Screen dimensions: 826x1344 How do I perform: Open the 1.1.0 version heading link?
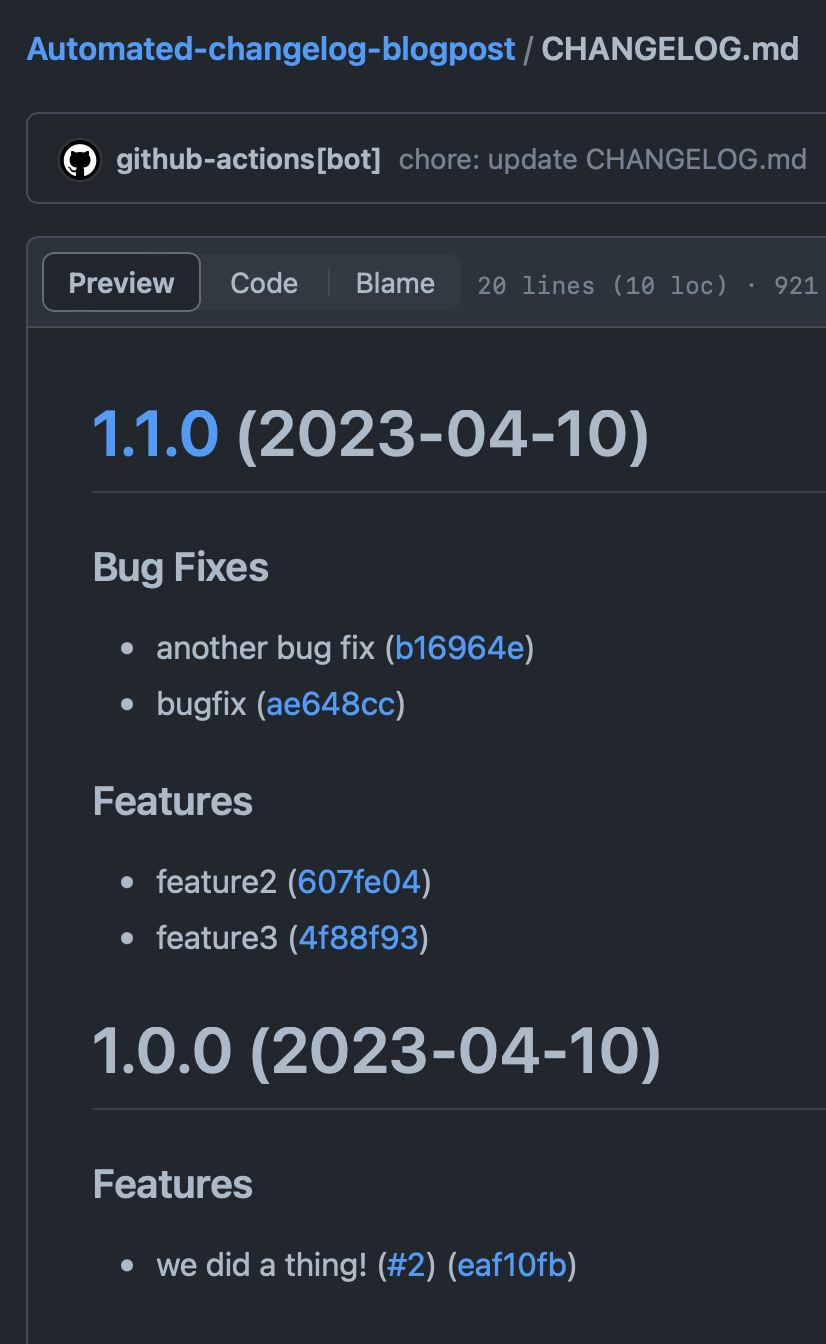tap(156, 433)
